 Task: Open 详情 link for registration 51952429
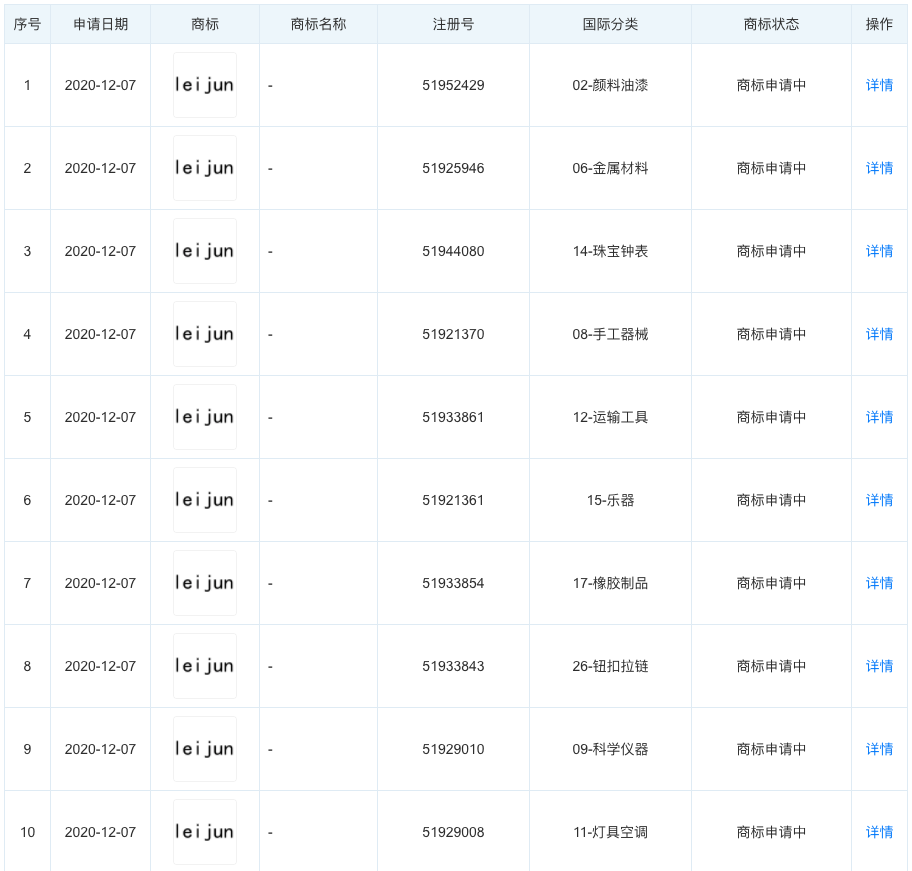[x=879, y=85]
